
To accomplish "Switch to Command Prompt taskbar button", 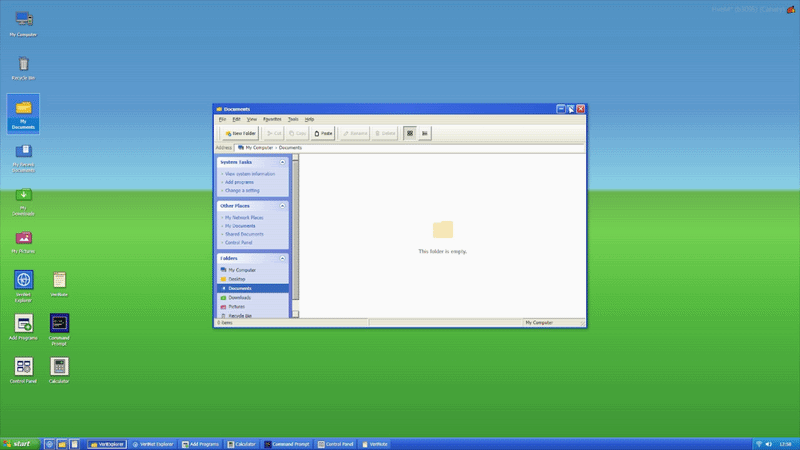I will [287, 444].
